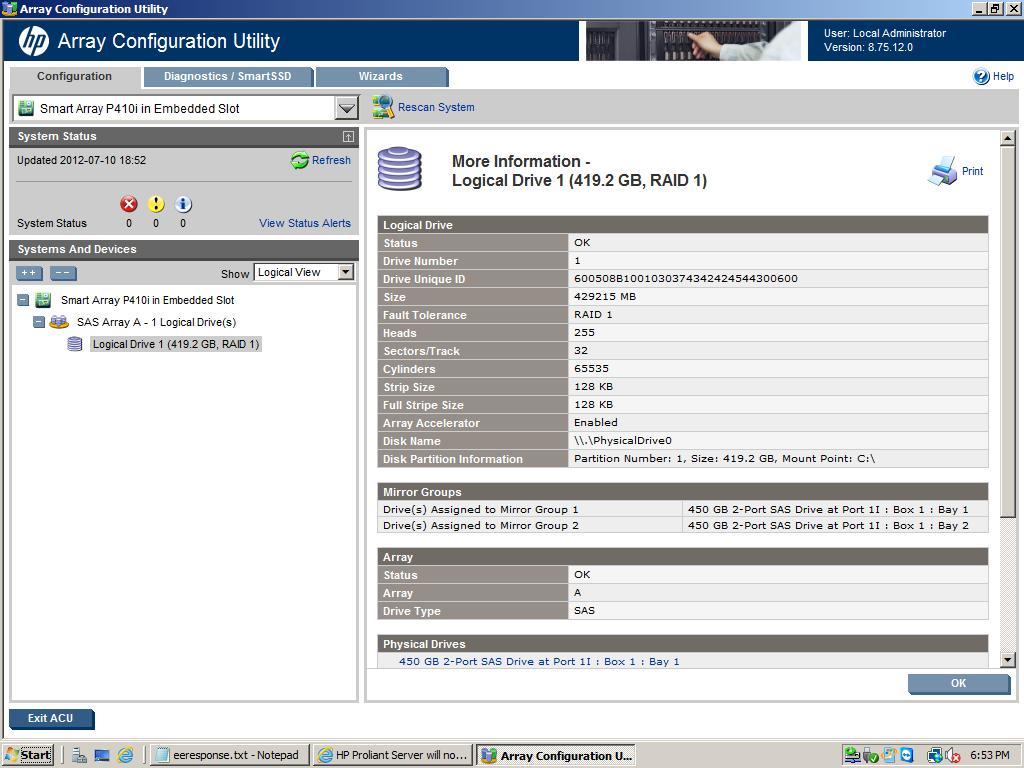Click the Drive Unique ID value 600508B1001030374342424544300600
This screenshot has width=1024, height=768.
pyautogui.click(x=686, y=279)
